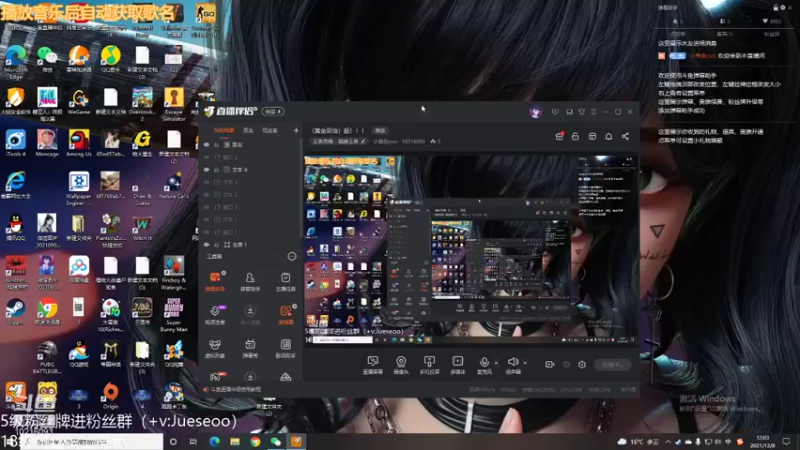The image size is (800, 450).
Task: Toggle visibility of 窗口 2 source
Action: (207, 157)
